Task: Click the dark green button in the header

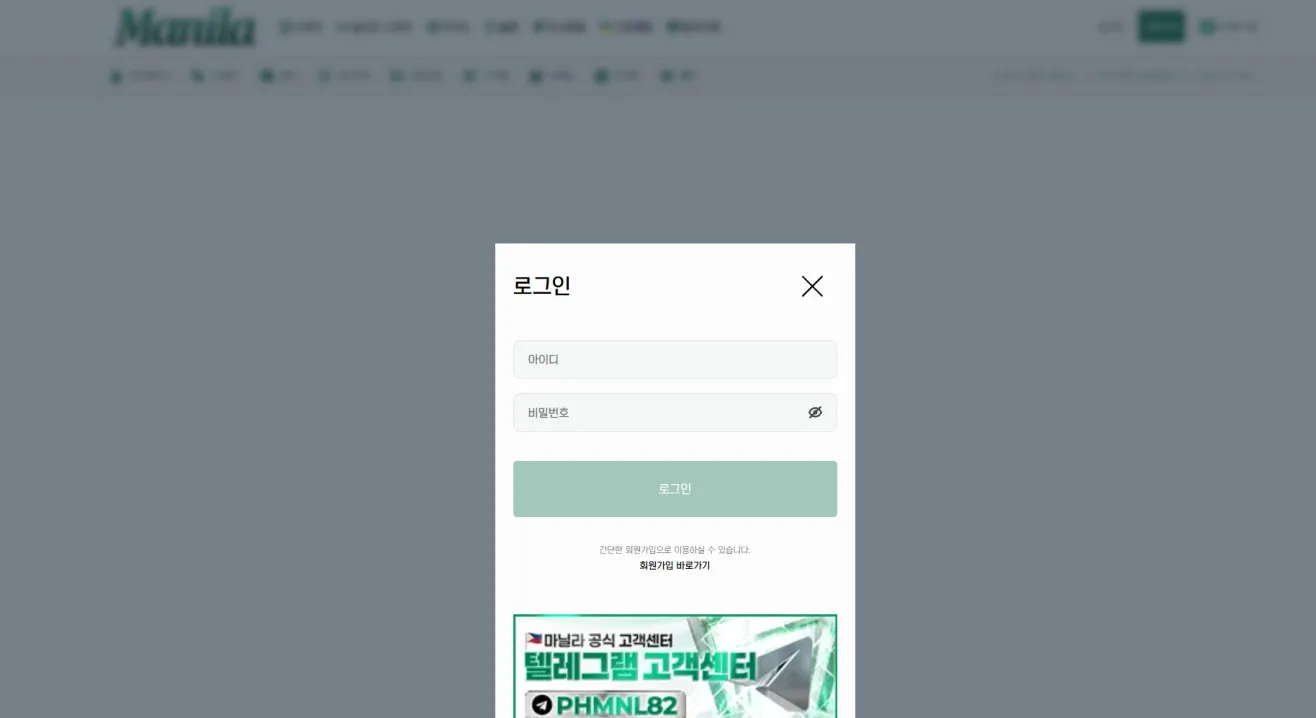Action: 1161,27
